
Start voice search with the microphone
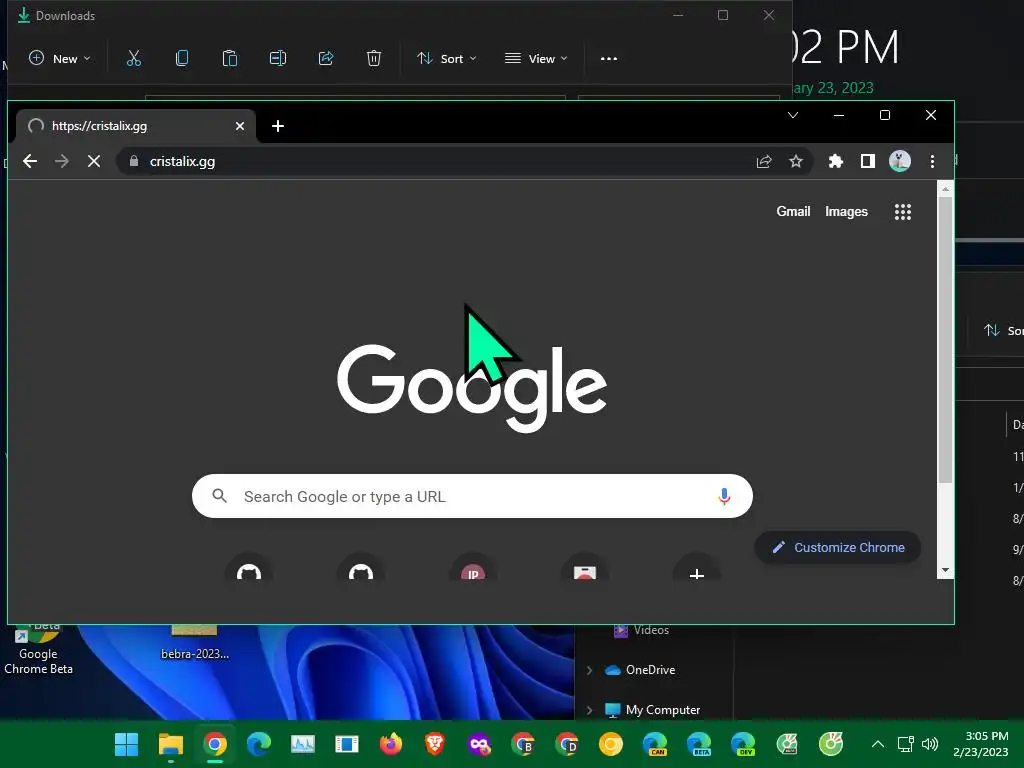[724, 496]
